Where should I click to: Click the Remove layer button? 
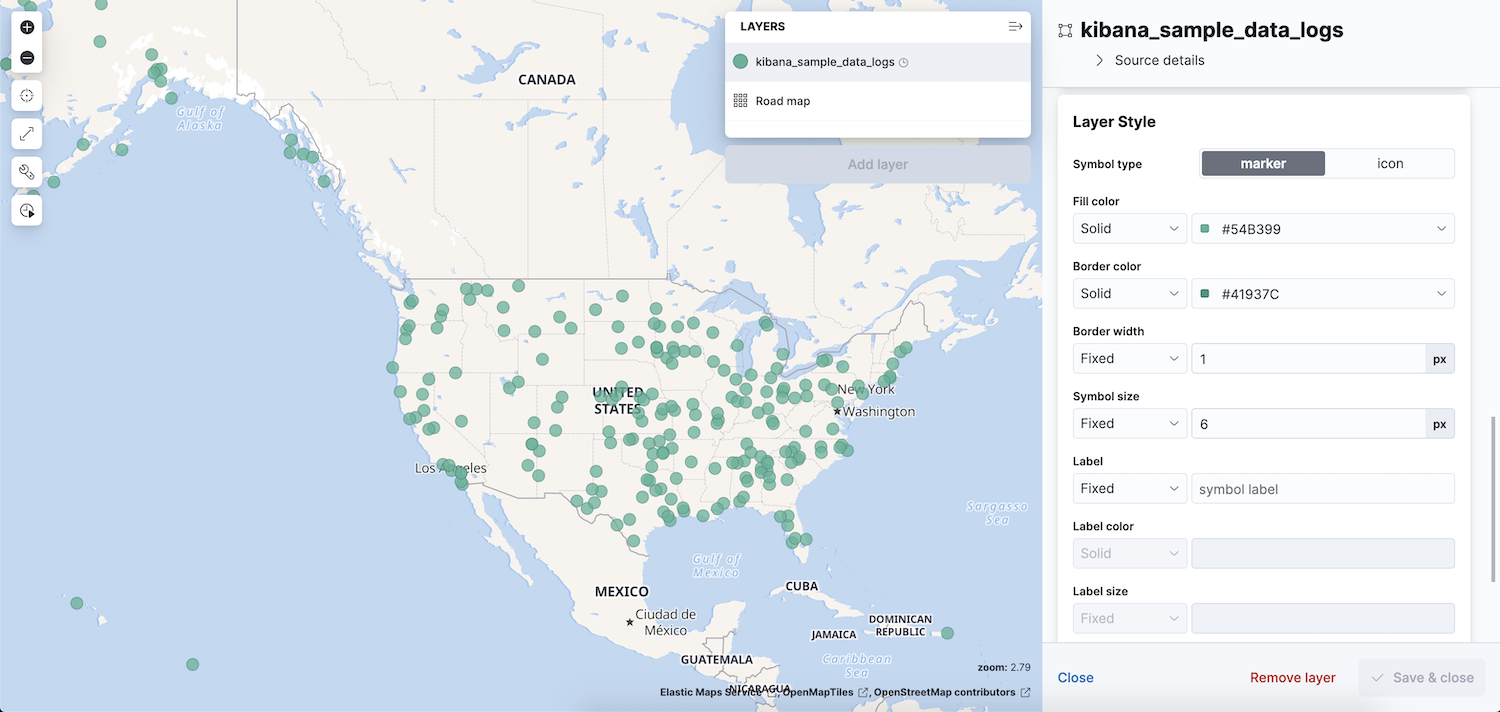coord(1292,678)
